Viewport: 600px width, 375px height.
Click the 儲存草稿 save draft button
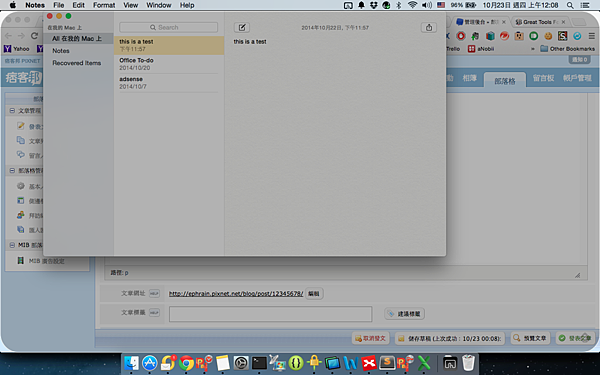(x=450, y=338)
